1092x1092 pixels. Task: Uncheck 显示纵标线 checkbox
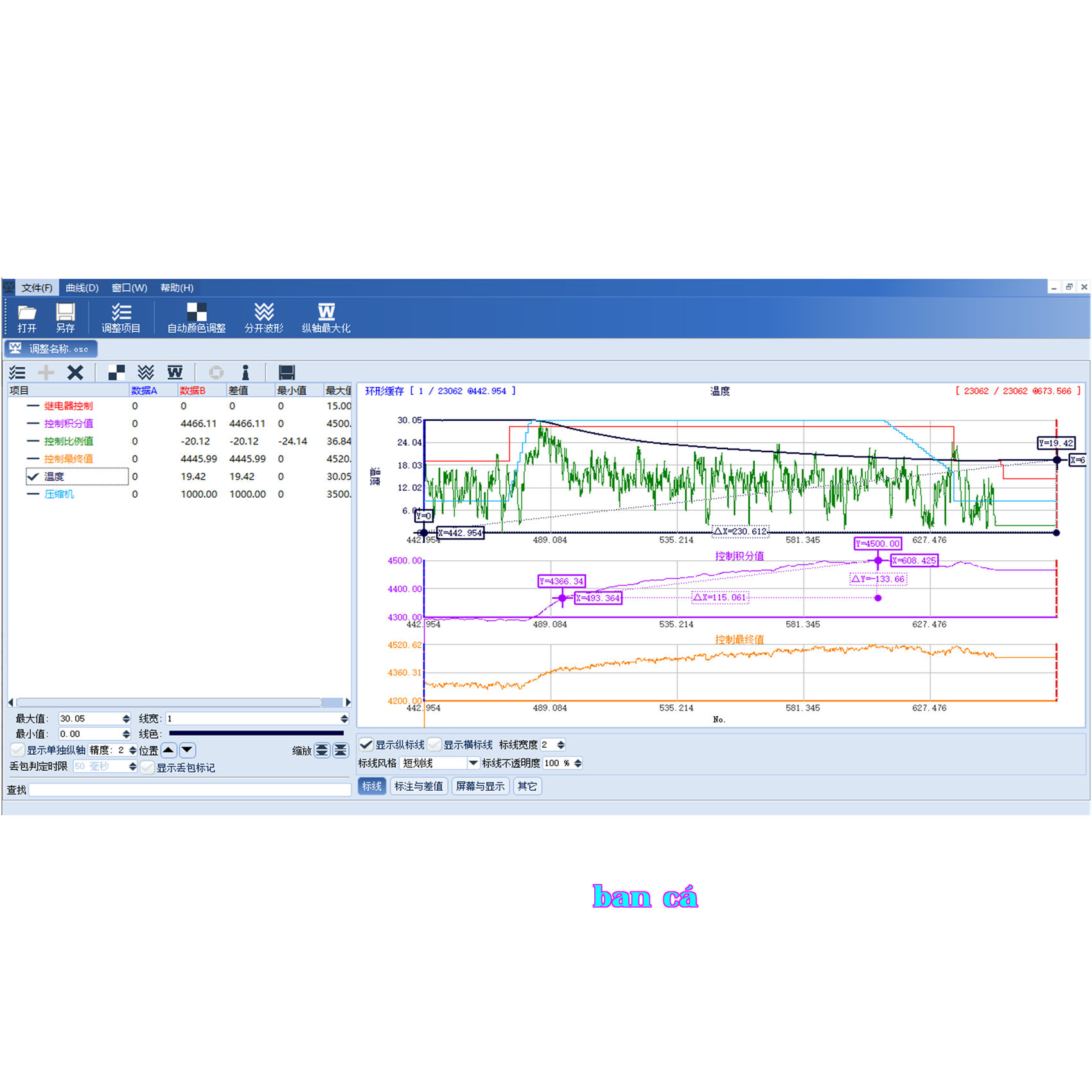pyautogui.click(x=366, y=744)
